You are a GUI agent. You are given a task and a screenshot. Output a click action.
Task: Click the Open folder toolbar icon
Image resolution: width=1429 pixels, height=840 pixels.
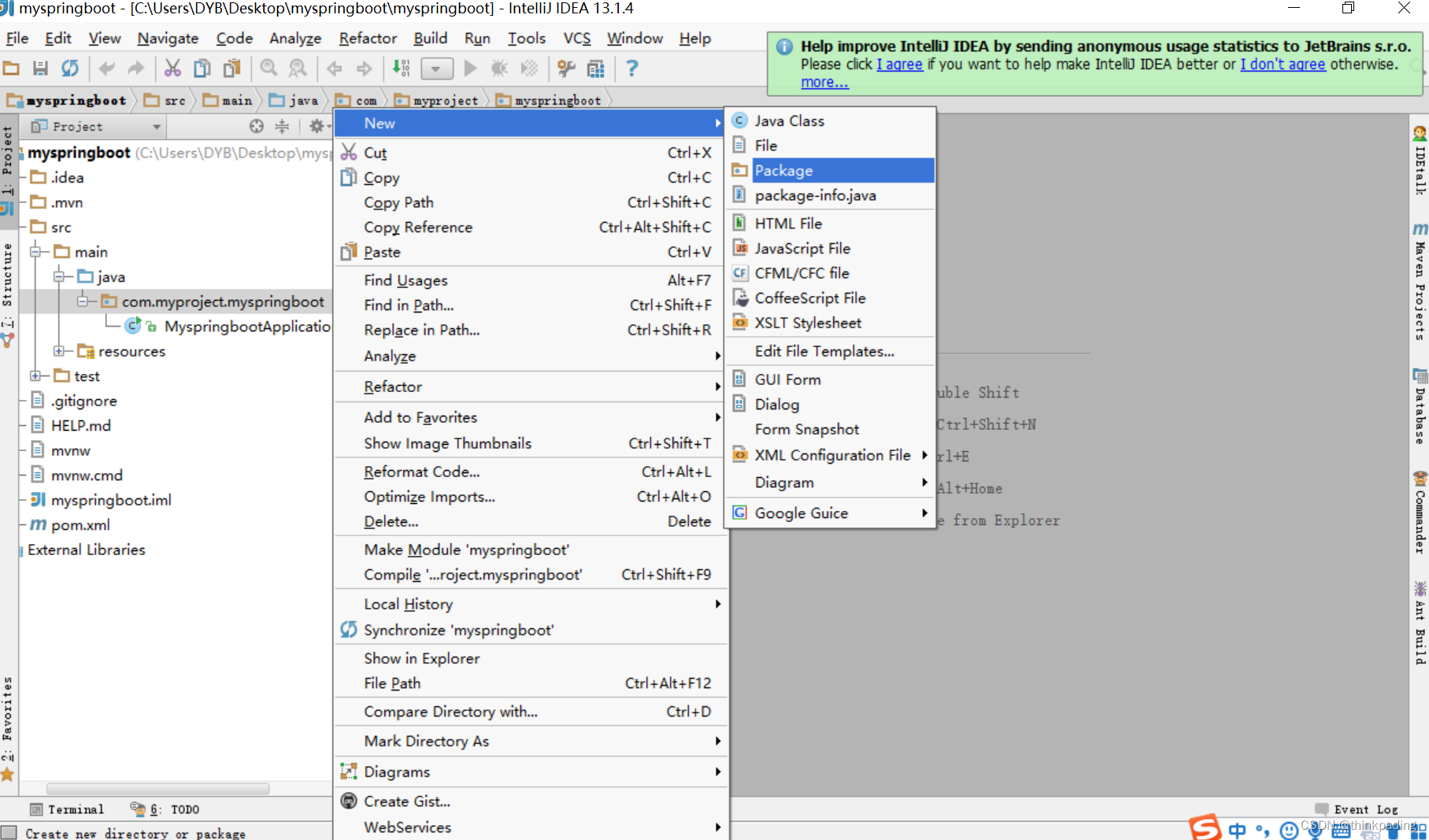click(x=11, y=68)
